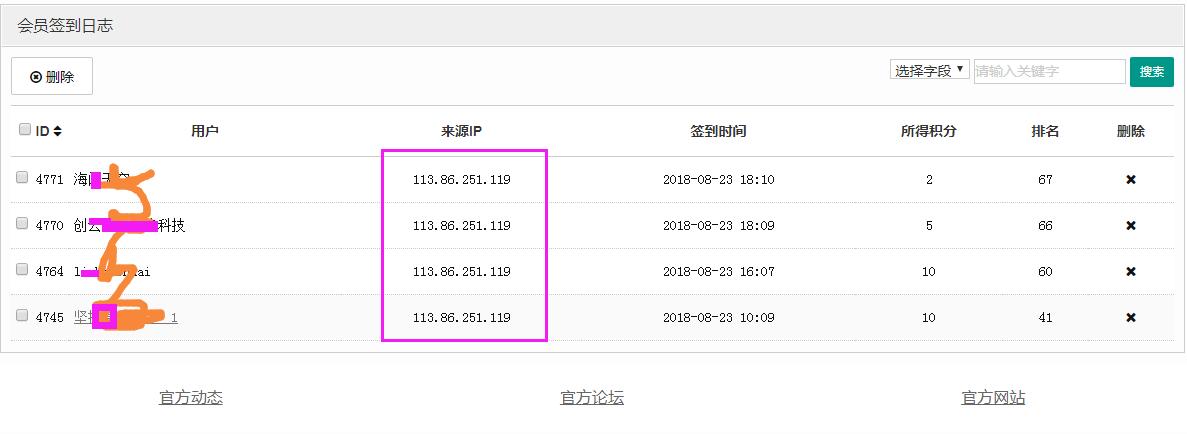Click the 签到时间 column header
Viewport: 1187px width, 434px height.
tap(718, 131)
